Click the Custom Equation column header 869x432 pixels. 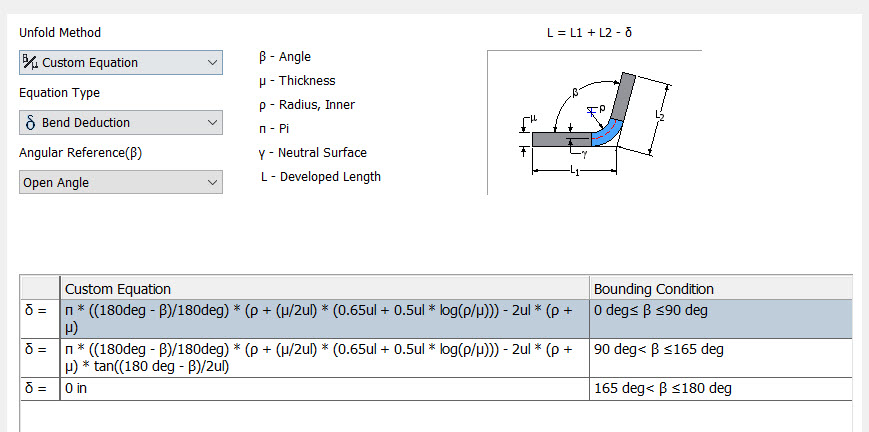(x=324, y=288)
